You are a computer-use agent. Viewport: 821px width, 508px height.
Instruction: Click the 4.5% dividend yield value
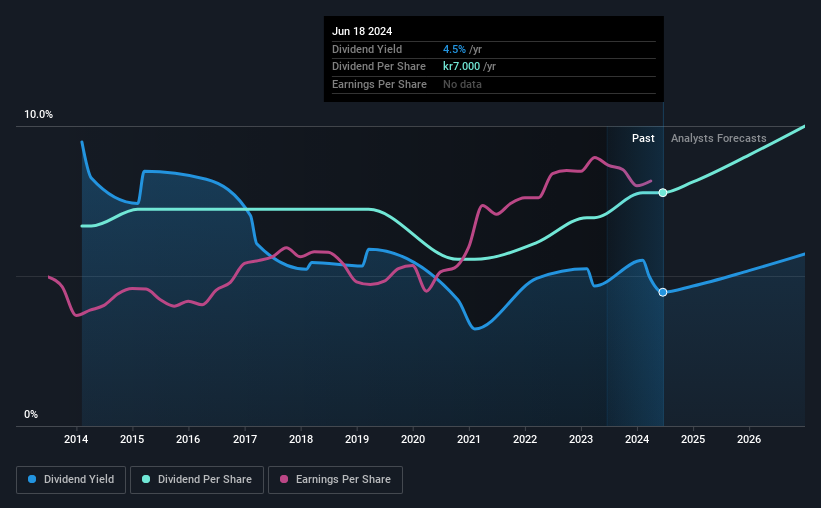pos(454,49)
